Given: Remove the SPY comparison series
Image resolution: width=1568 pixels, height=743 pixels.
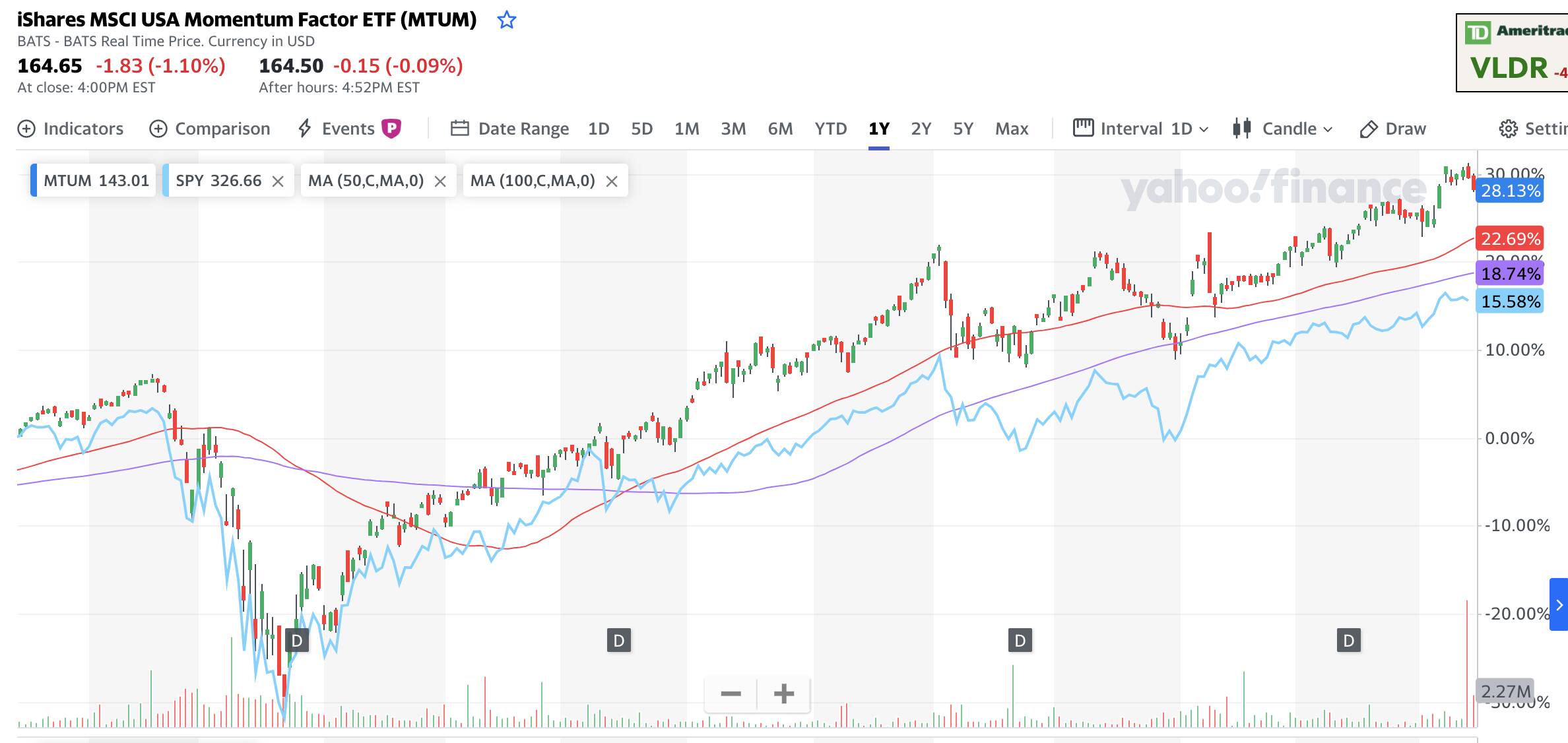Looking at the screenshot, I should click(278, 181).
